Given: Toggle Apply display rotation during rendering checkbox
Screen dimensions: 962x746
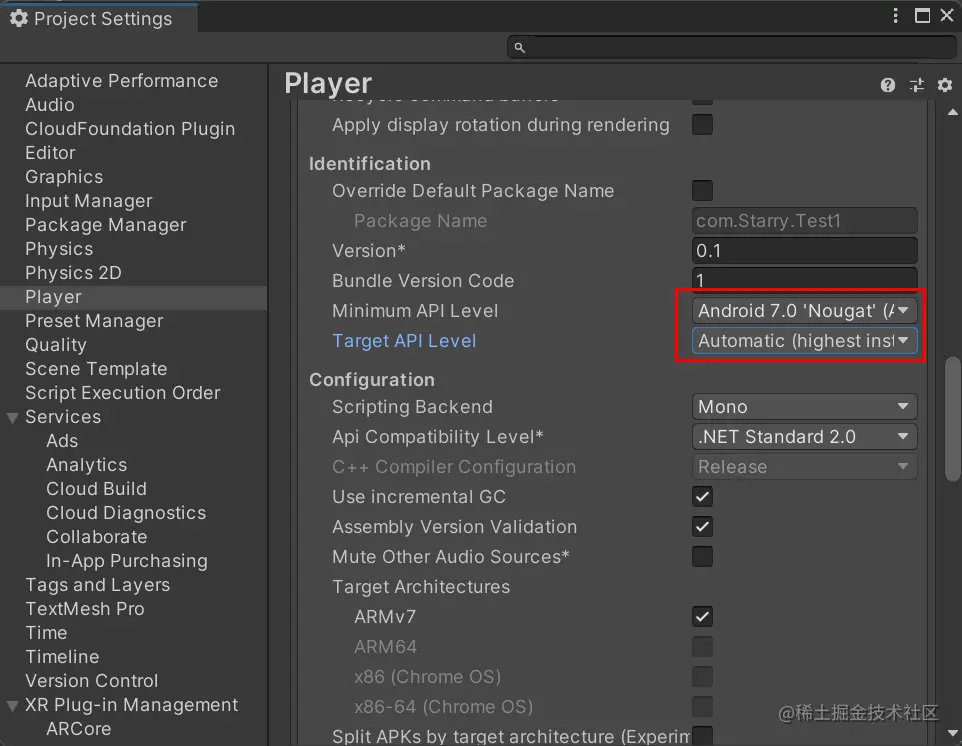Looking at the screenshot, I should coord(702,125).
